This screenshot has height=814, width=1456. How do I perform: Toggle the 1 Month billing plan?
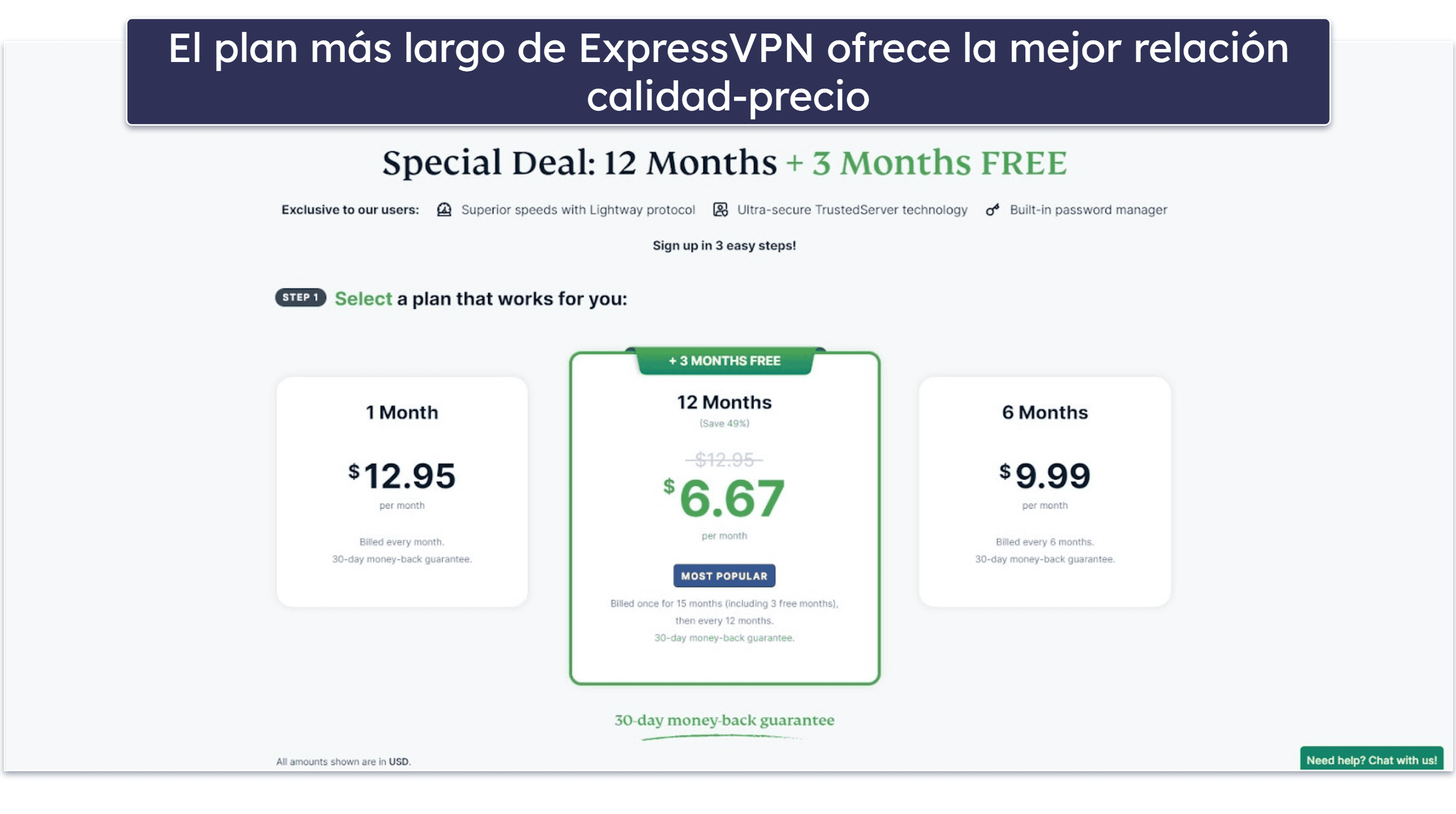400,490
